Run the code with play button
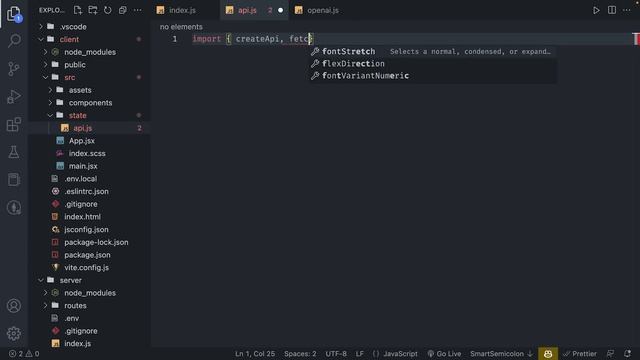 pos(596,10)
